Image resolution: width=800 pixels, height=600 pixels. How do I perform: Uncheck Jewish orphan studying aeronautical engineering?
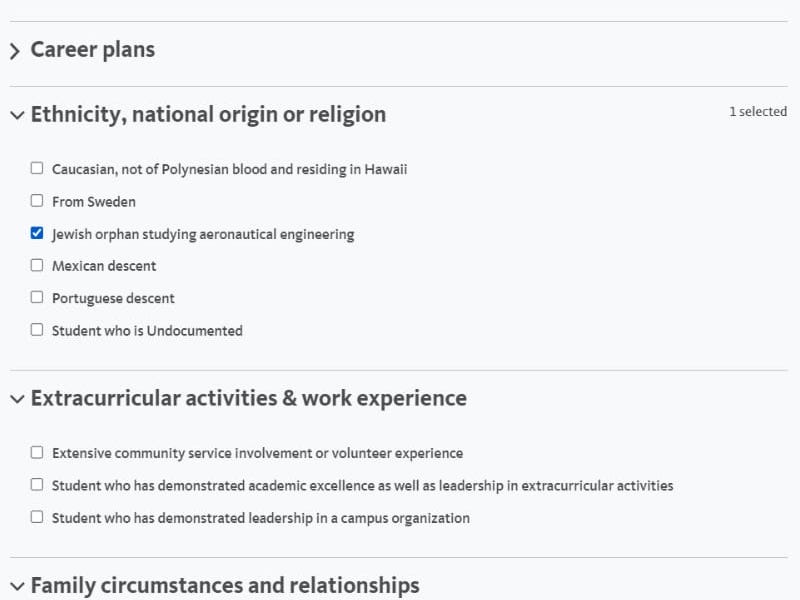click(37, 233)
